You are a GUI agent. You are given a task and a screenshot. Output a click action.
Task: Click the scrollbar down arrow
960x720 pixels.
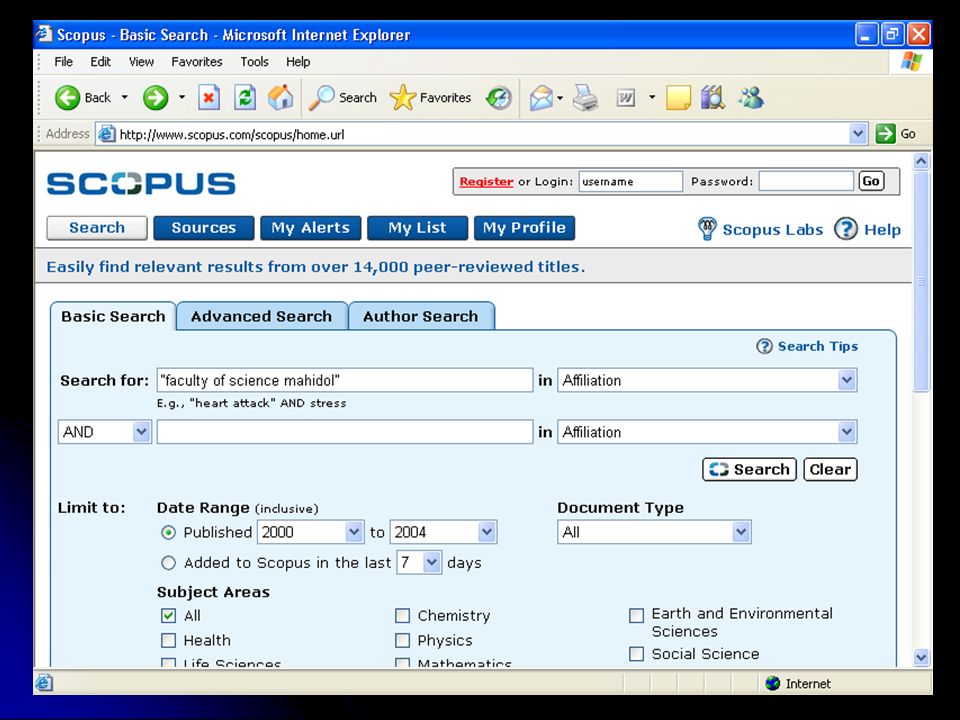tap(921, 658)
